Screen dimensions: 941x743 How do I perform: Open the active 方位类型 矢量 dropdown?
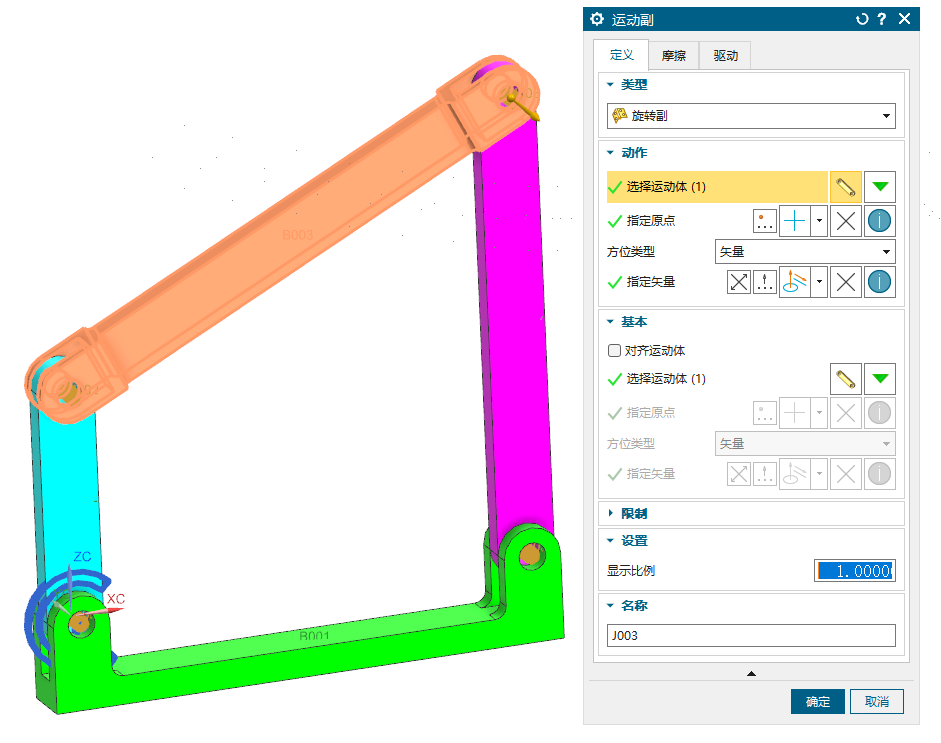point(805,252)
